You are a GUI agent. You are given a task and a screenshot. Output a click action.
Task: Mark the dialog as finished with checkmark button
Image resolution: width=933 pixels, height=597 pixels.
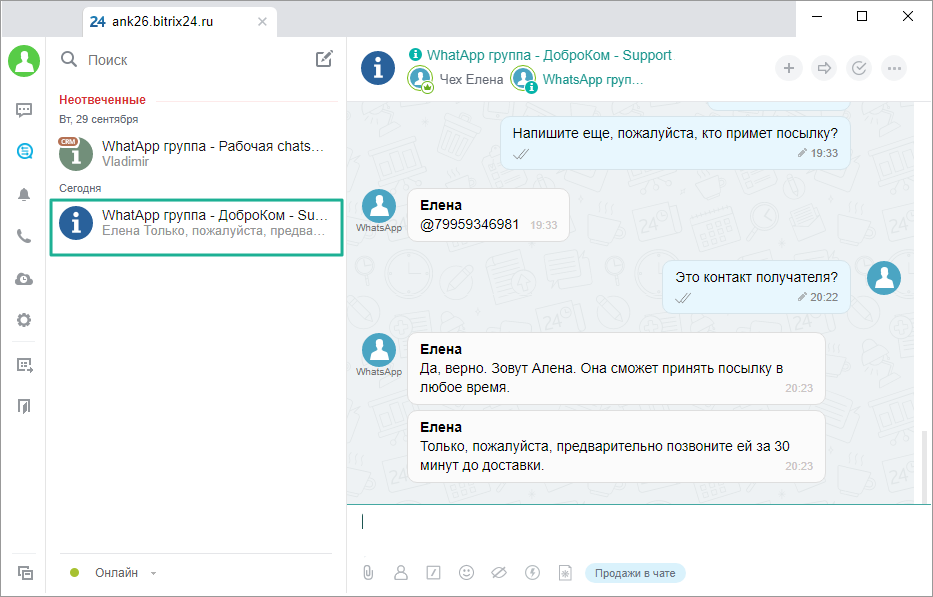(859, 68)
